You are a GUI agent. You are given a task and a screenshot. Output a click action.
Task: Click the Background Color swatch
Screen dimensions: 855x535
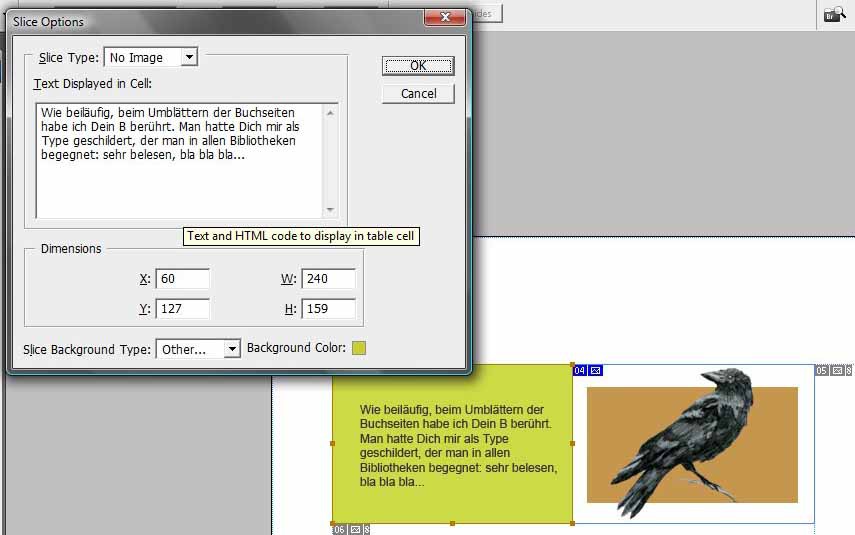tap(359, 348)
